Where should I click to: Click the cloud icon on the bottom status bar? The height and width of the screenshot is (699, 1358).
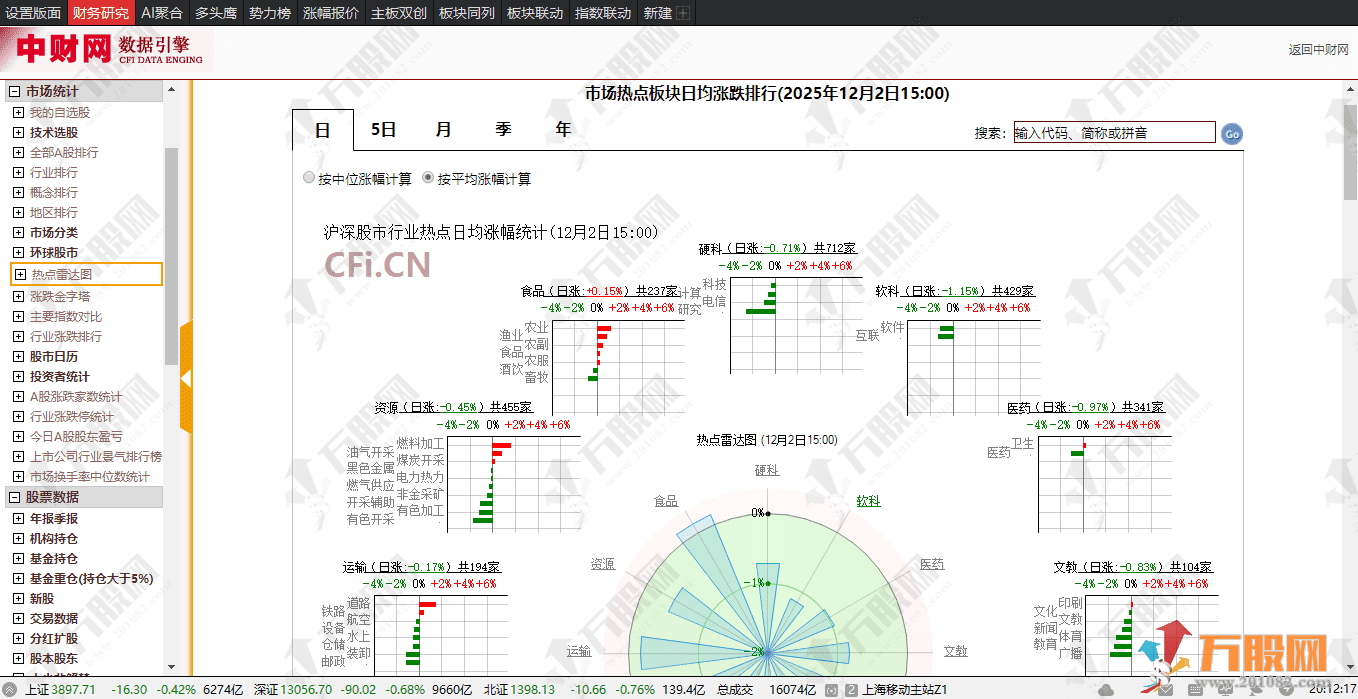click(1107, 689)
